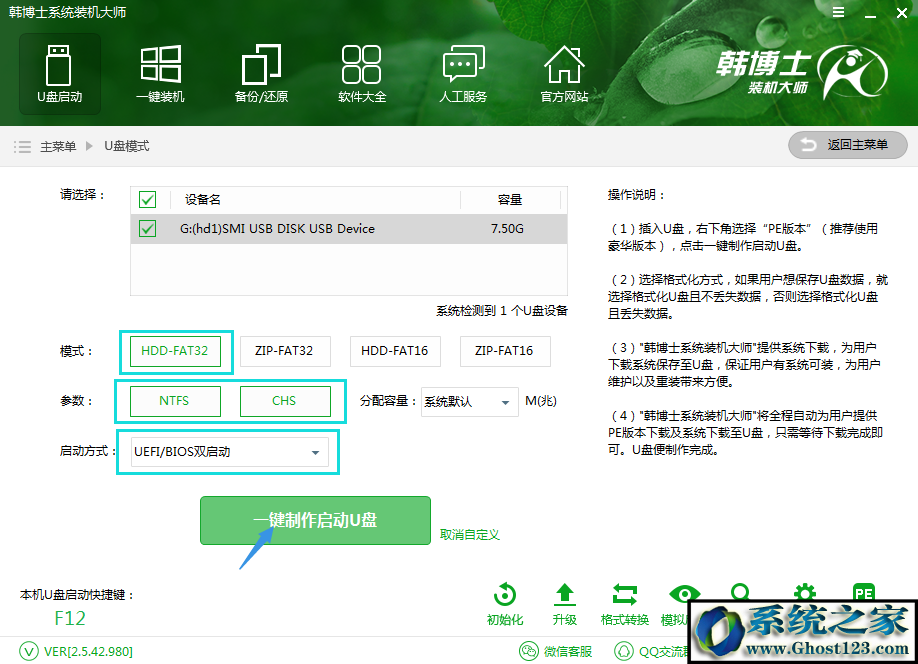
Task: Click the version check icon
Action: click(x=28, y=651)
